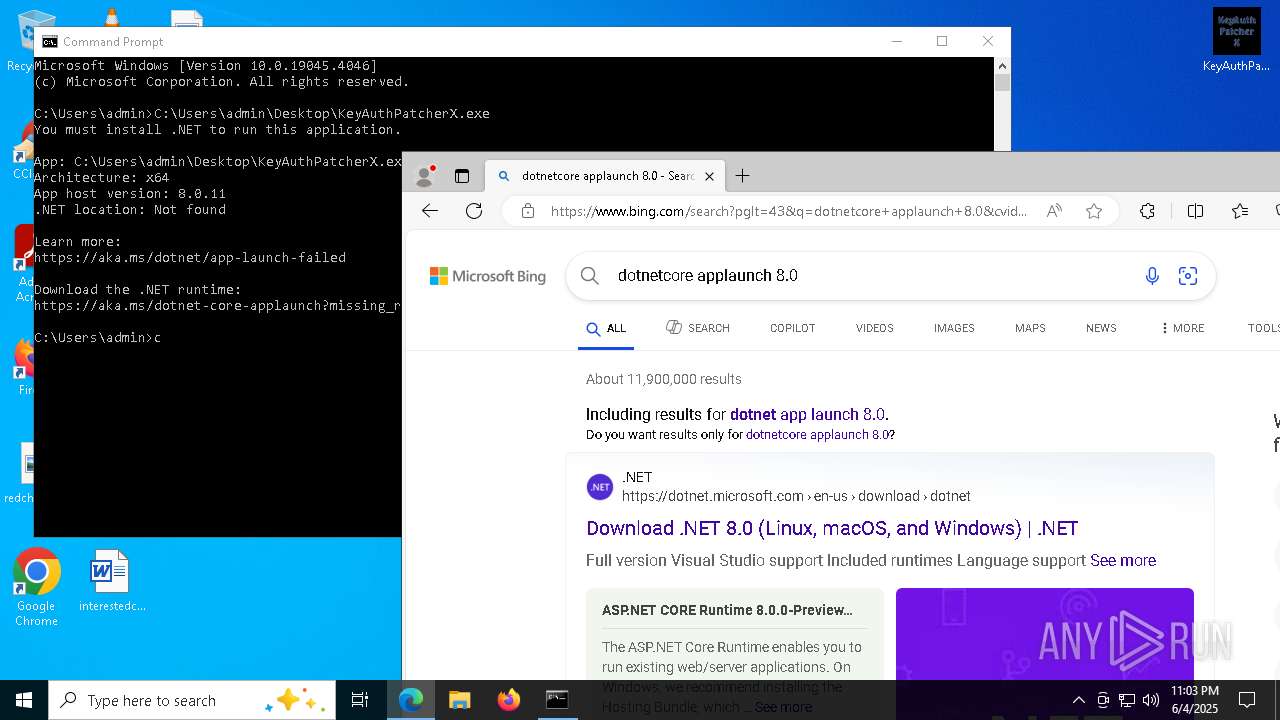The width and height of the screenshot is (1280, 720).
Task: Click the Bing search box text
Action: (708, 276)
